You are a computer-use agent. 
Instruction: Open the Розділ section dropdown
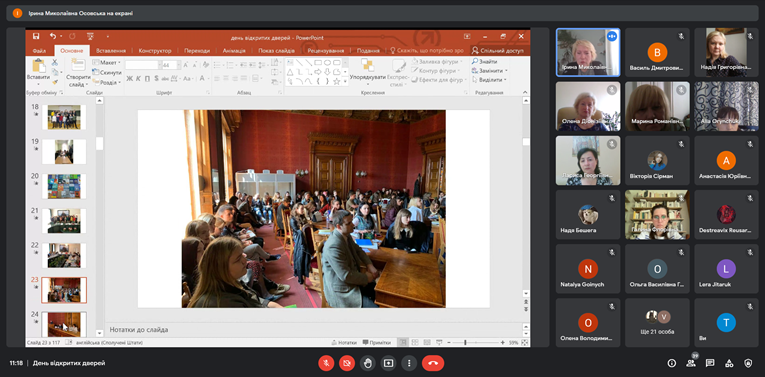pyautogui.click(x=106, y=82)
